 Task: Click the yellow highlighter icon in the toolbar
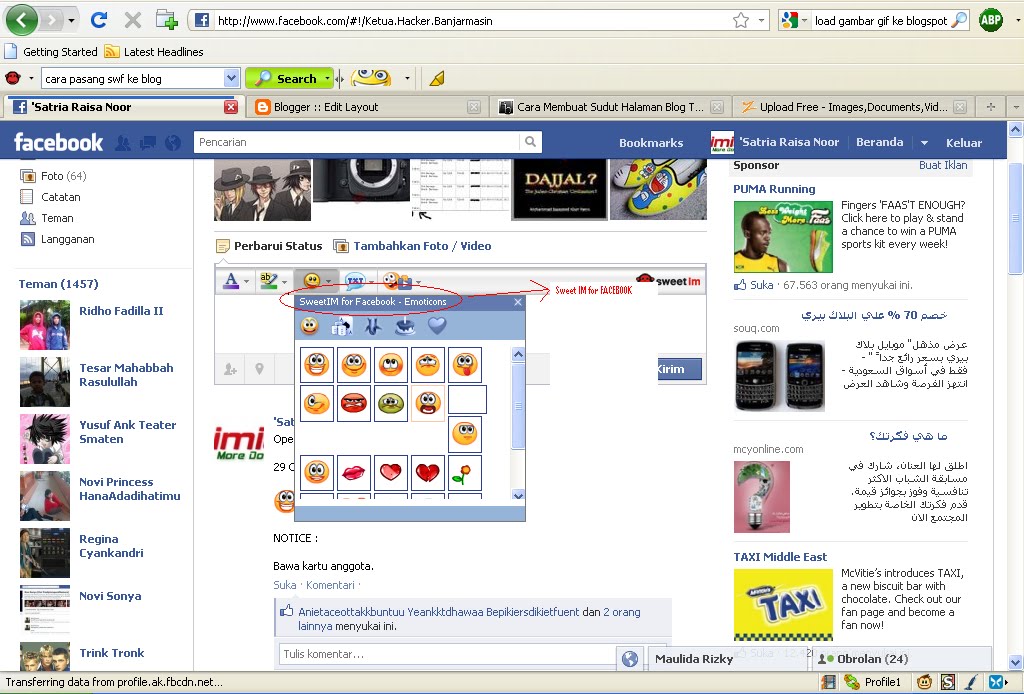click(x=437, y=78)
